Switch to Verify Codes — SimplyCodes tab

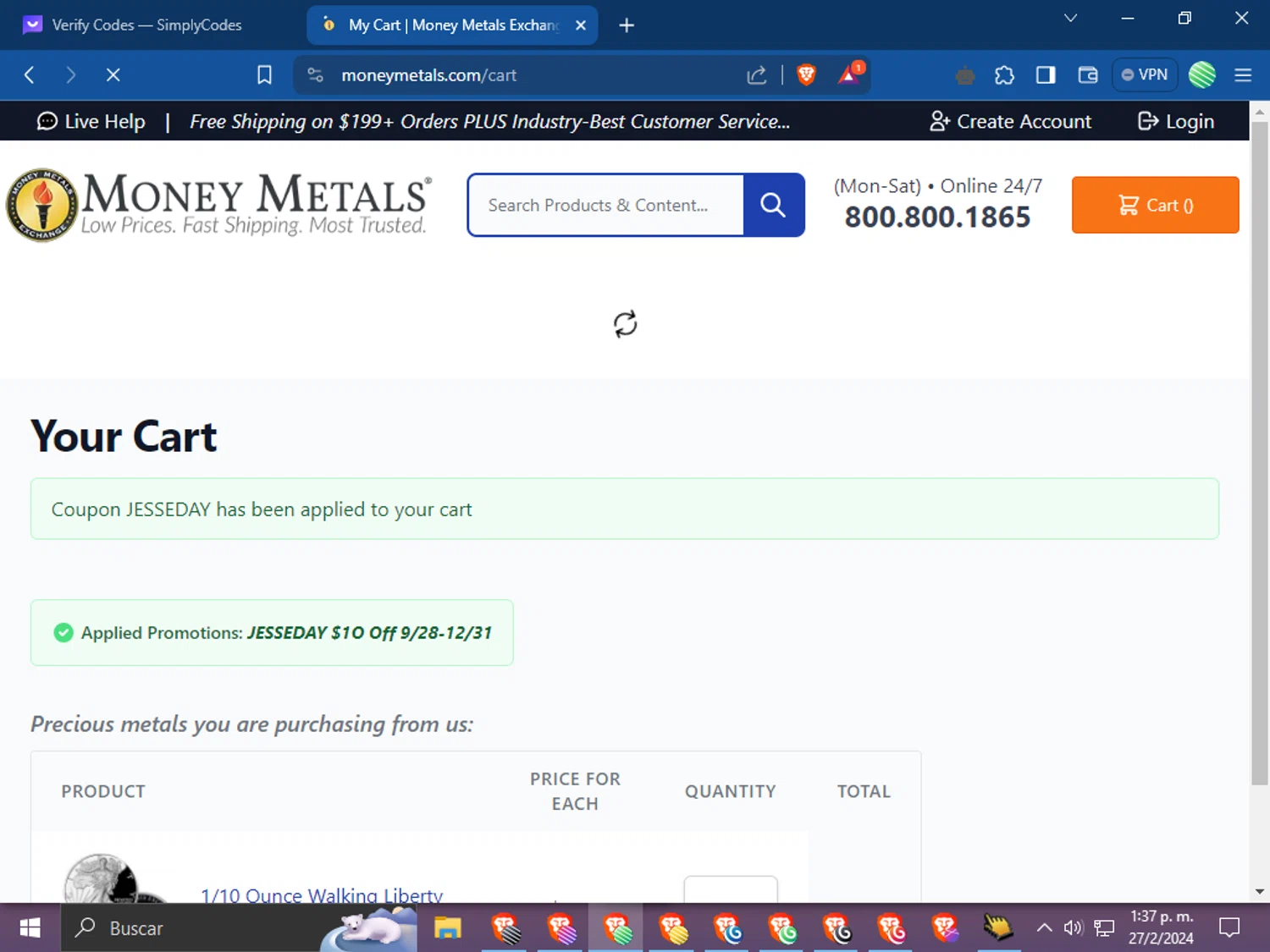tap(146, 25)
